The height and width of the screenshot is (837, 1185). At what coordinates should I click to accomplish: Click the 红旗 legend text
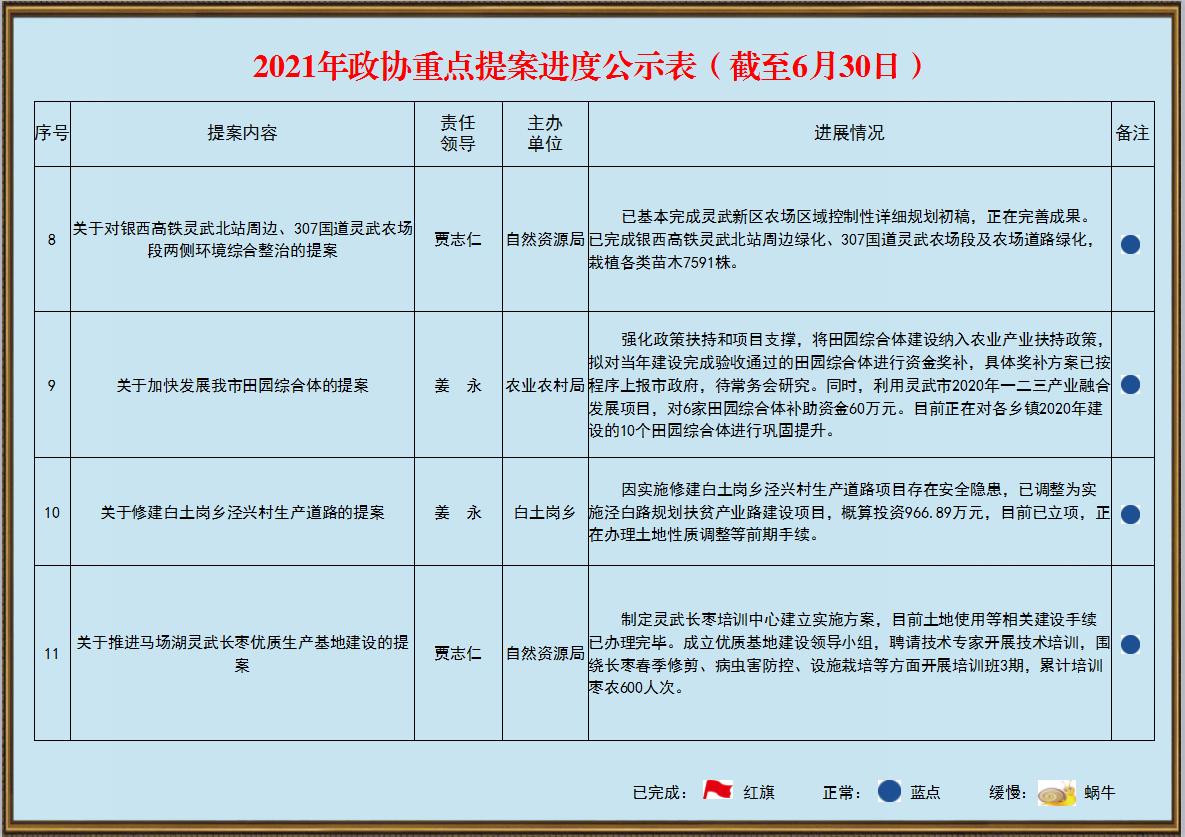pyautogui.click(x=759, y=792)
